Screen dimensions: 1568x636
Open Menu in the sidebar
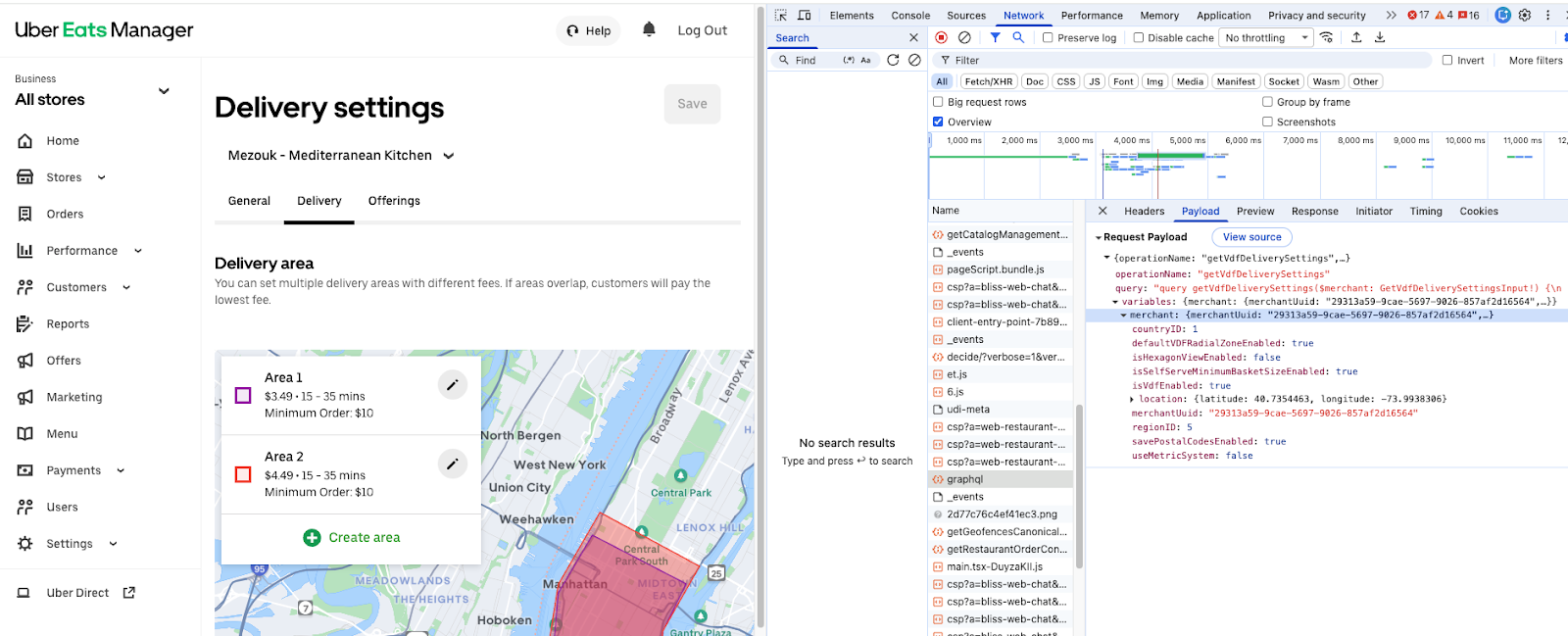pyautogui.click(x=62, y=434)
